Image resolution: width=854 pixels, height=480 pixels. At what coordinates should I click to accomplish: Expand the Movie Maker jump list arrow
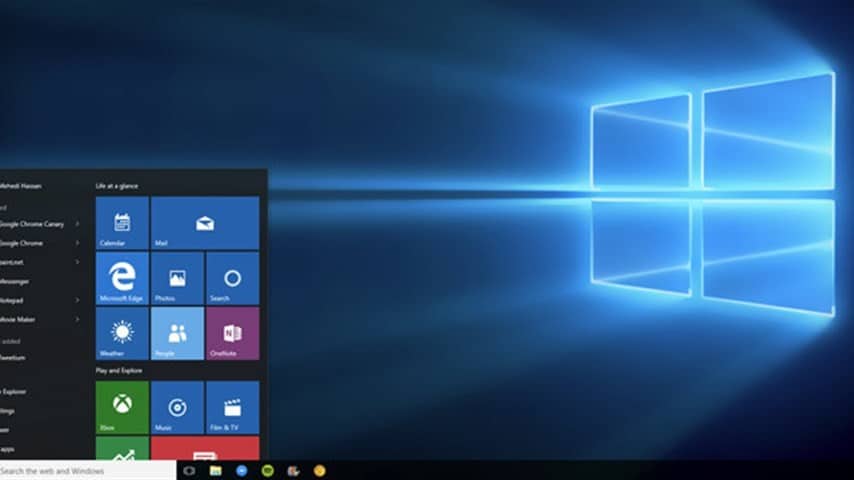(77, 319)
